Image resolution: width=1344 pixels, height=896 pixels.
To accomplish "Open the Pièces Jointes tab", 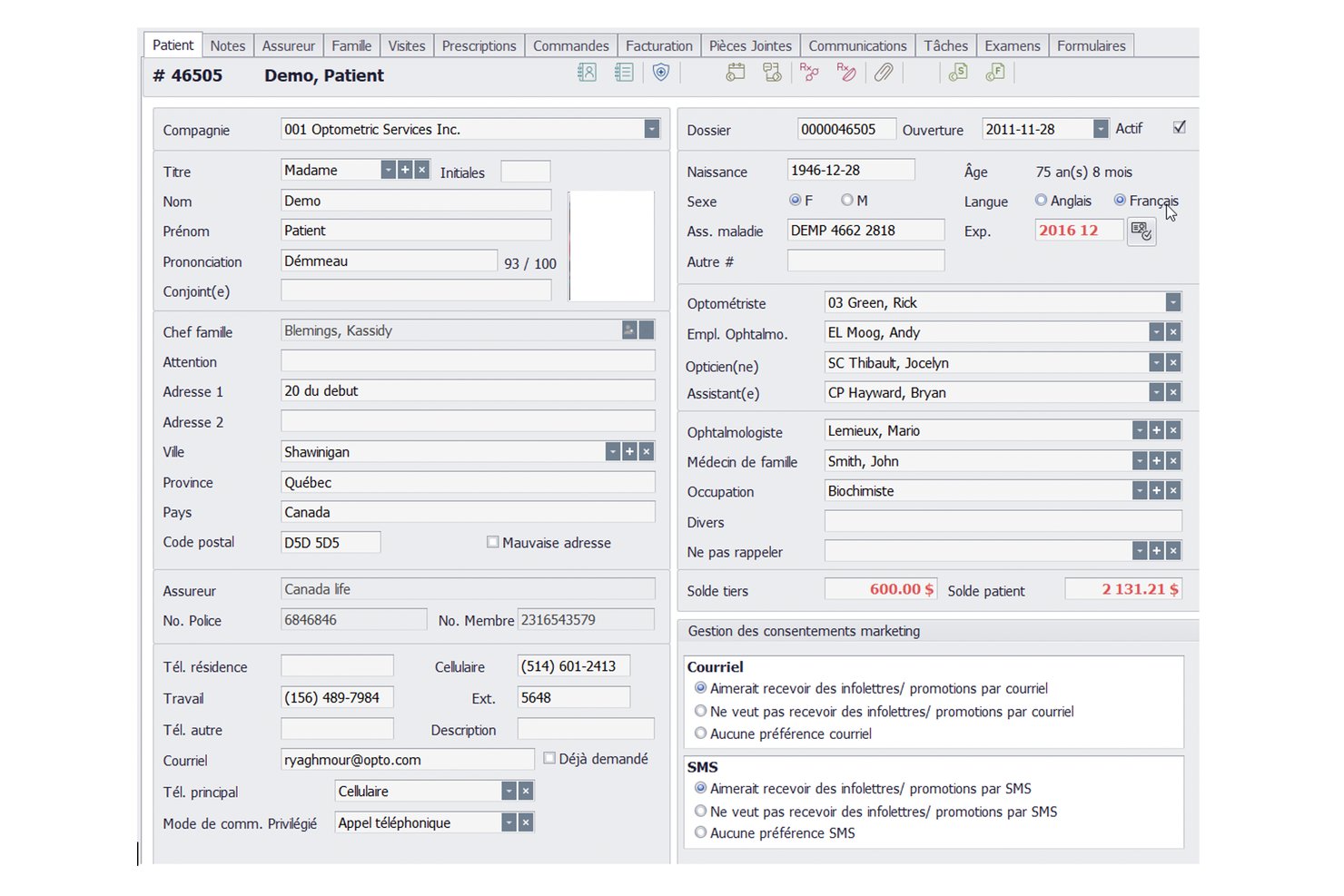I will (x=750, y=45).
